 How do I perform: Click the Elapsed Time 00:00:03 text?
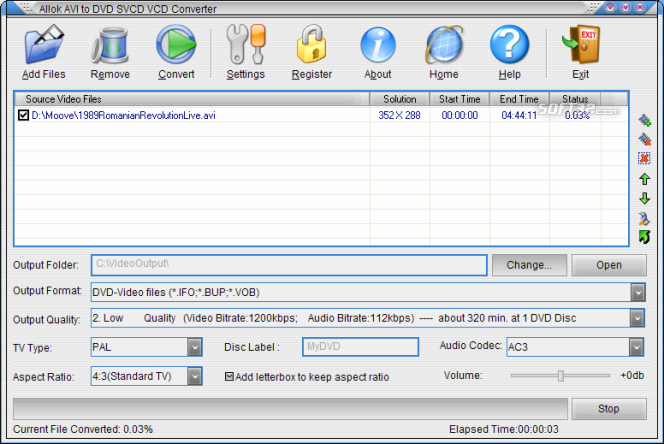click(x=504, y=429)
